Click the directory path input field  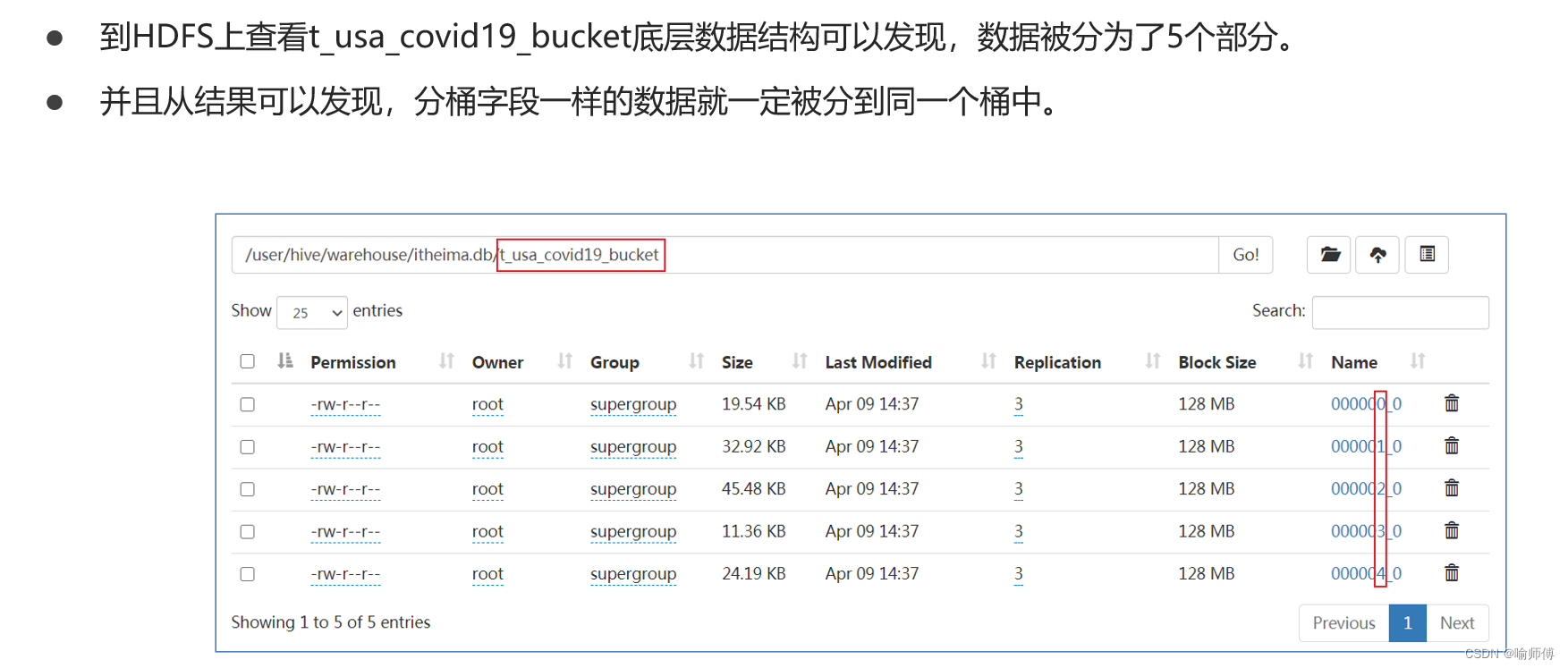725,255
